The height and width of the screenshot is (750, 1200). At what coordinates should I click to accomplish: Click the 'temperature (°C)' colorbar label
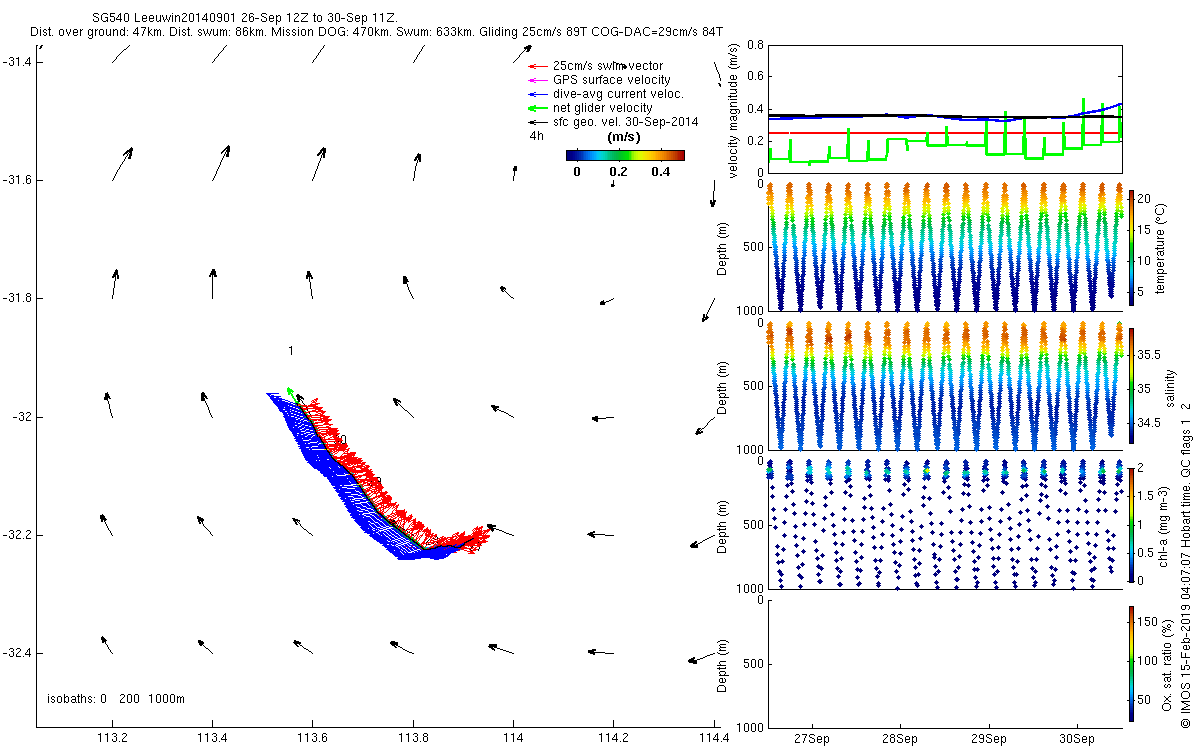[1163, 247]
